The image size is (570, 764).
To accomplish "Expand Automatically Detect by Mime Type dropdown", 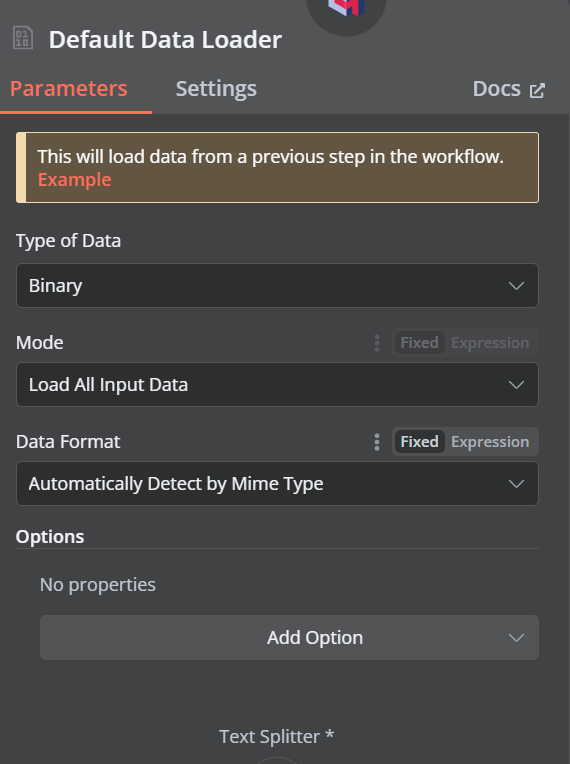I will 277,483.
